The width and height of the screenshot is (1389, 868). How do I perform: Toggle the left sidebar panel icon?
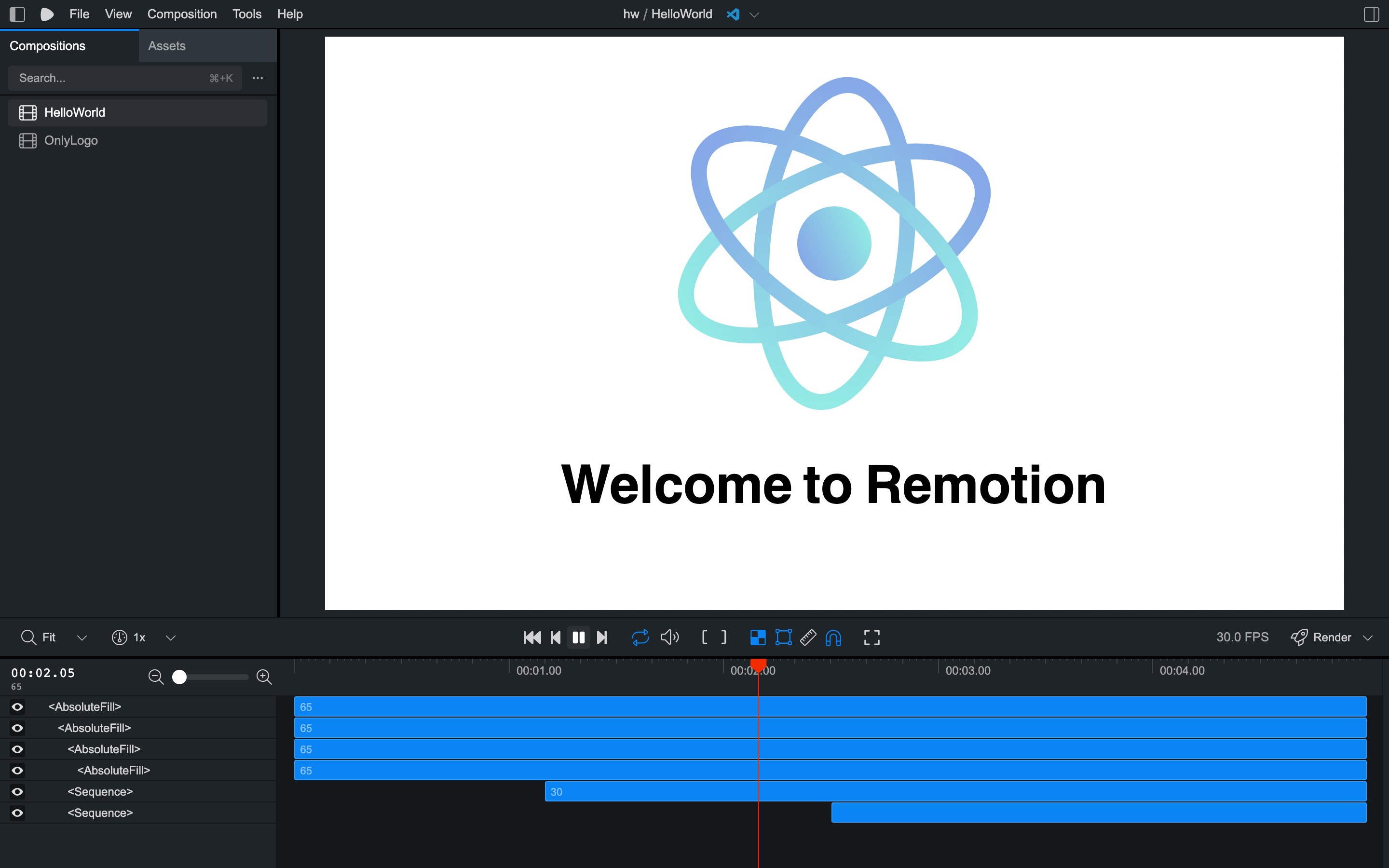click(17, 14)
